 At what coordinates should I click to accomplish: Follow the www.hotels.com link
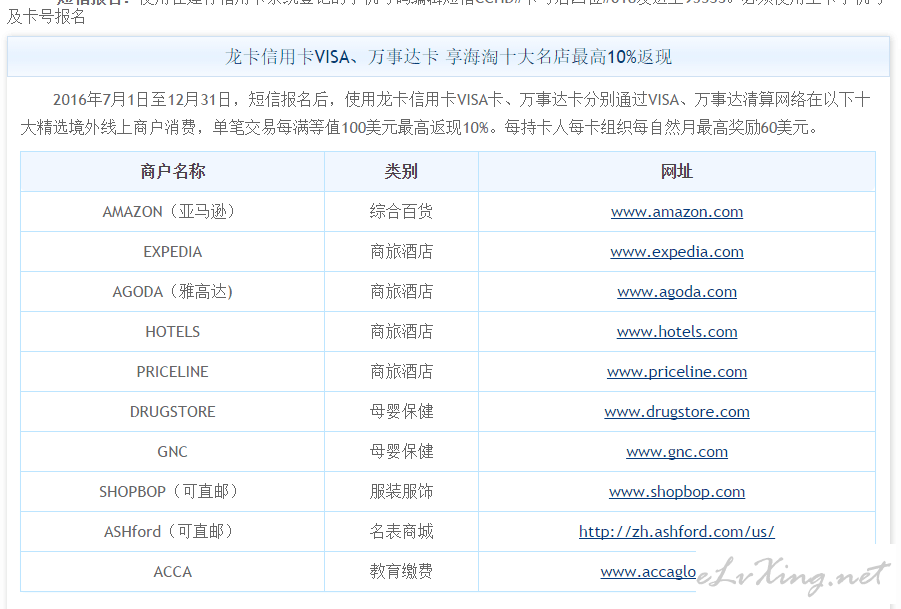tap(676, 332)
